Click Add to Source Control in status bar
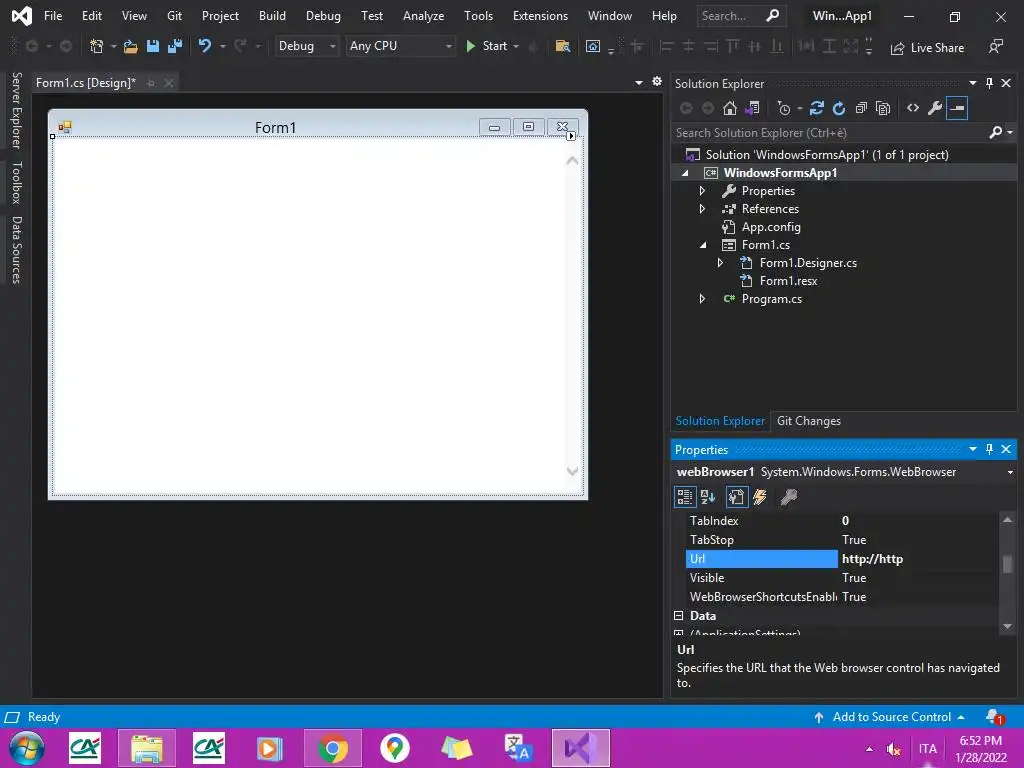Image resolution: width=1024 pixels, height=768 pixels. (x=891, y=717)
